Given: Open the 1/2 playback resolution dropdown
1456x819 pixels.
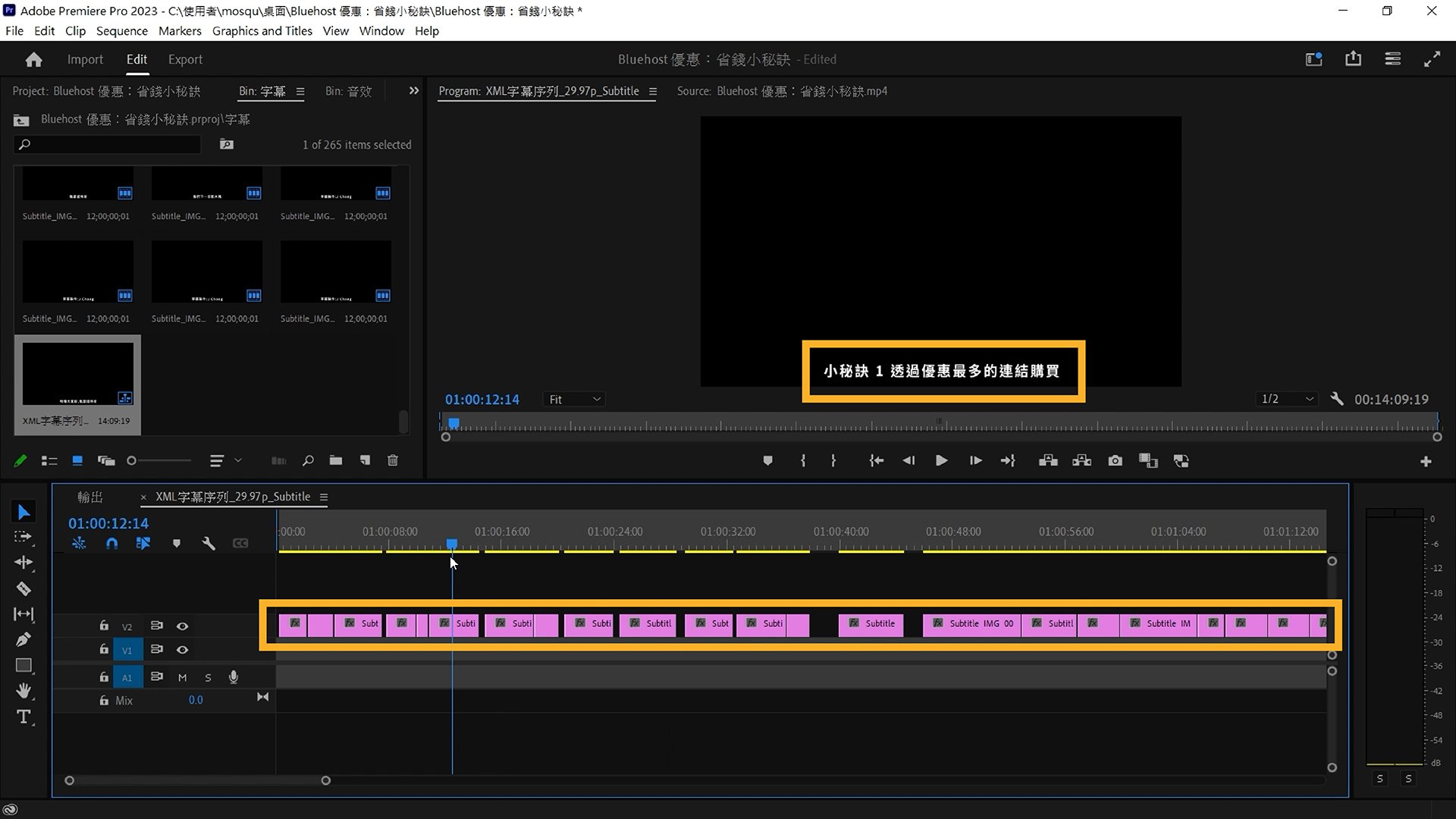Looking at the screenshot, I should (x=1287, y=399).
